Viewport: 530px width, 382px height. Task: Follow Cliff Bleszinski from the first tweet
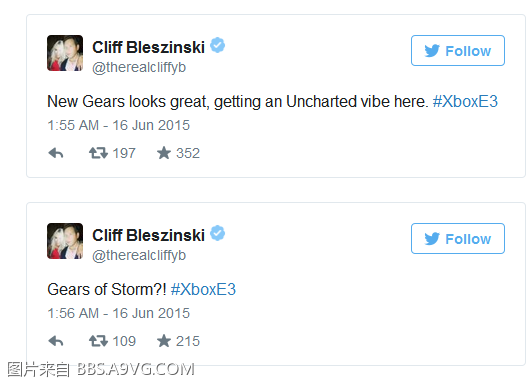[458, 50]
